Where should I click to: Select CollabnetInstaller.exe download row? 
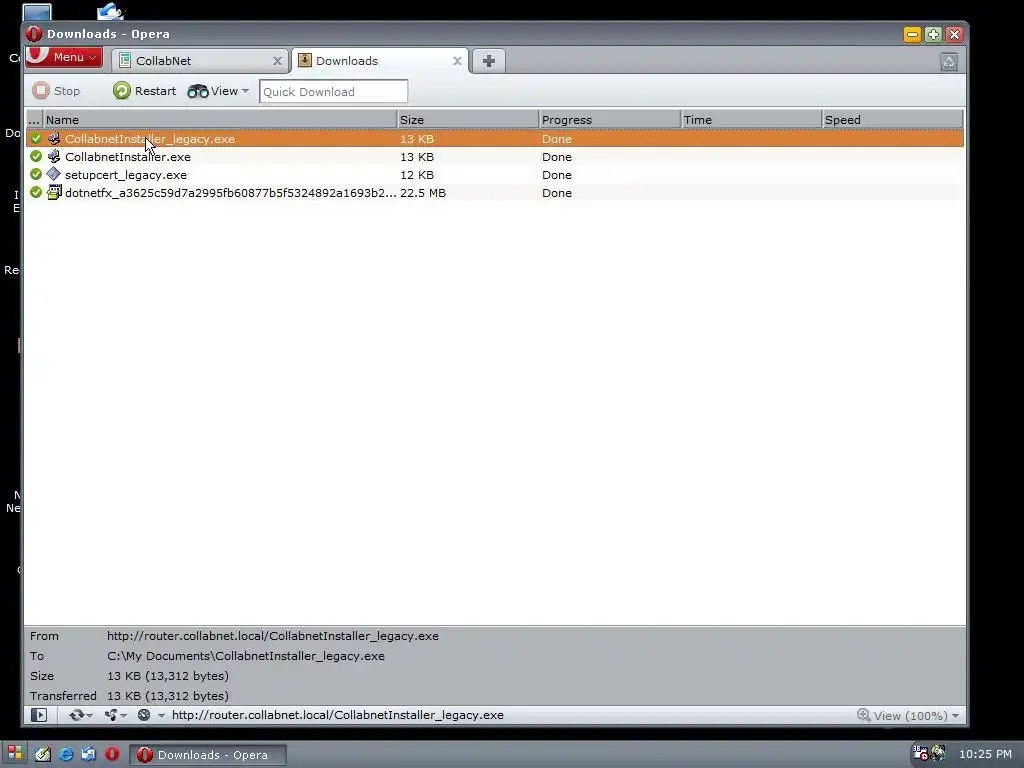point(495,157)
